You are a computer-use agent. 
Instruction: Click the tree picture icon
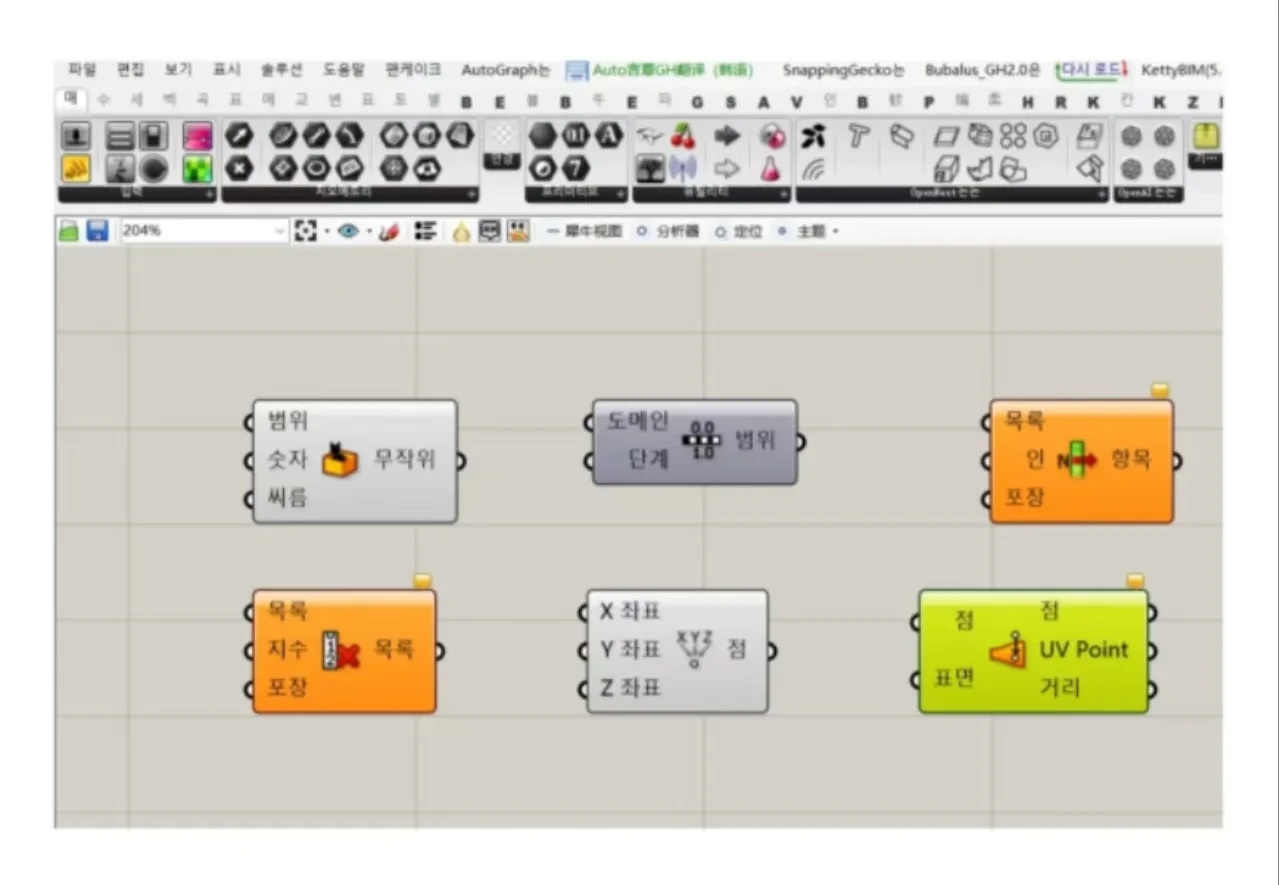pos(651,168)
